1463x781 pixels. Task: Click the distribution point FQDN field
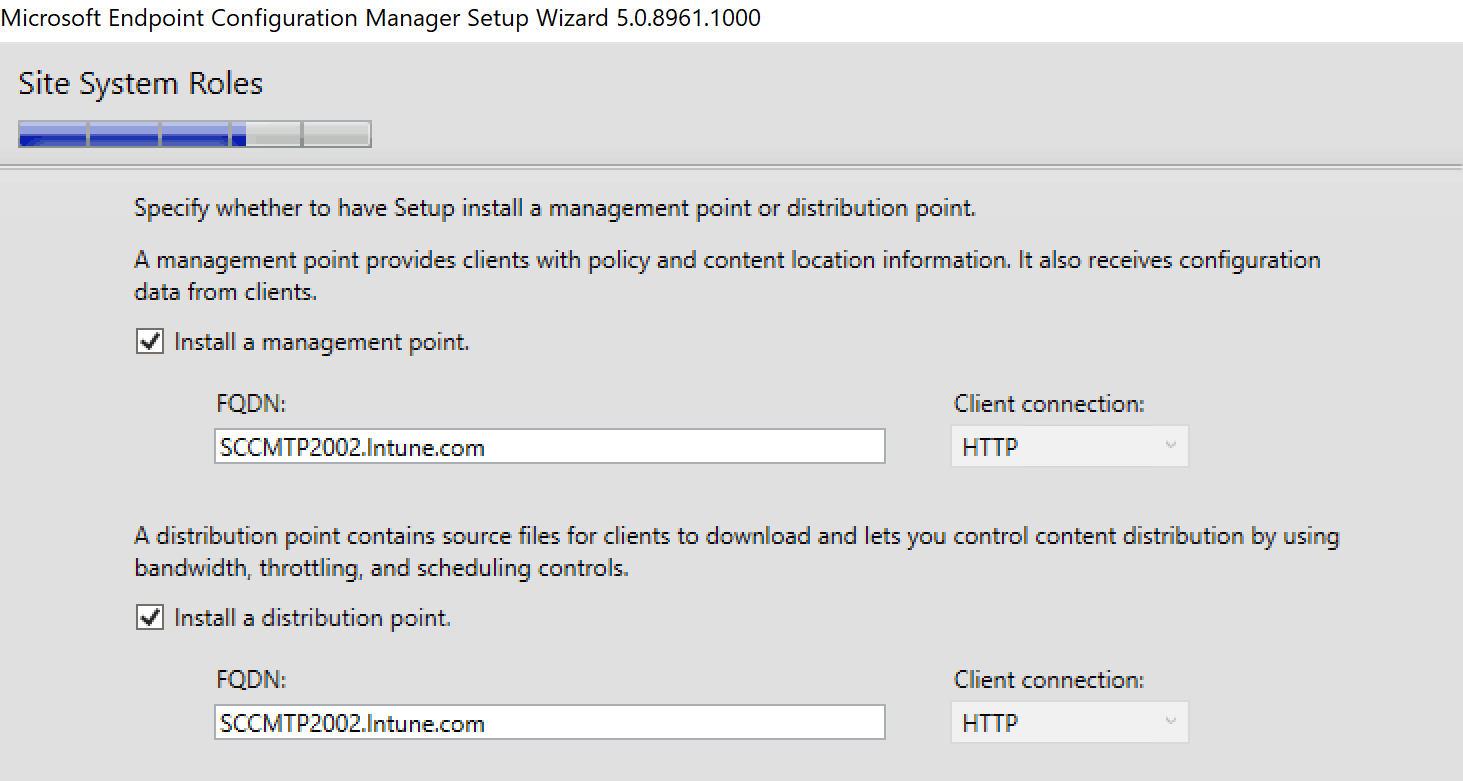(x=550, y=722)
